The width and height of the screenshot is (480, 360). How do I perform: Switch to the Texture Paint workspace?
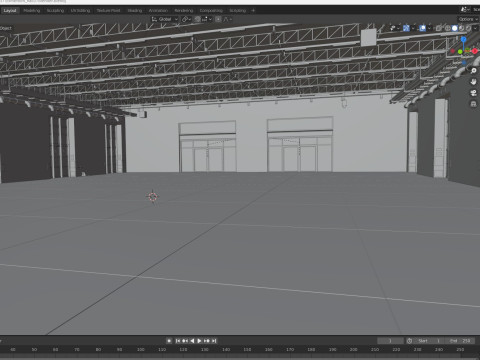108,11
